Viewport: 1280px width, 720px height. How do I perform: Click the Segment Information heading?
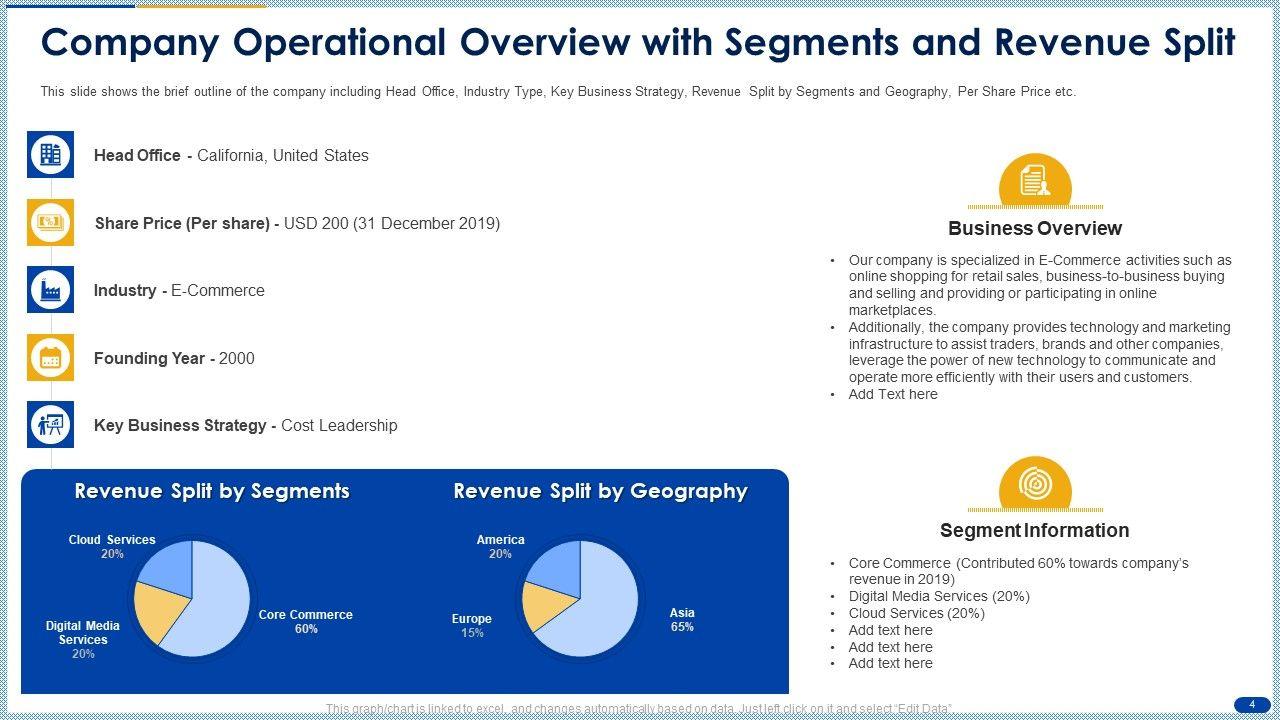tap(1034, 530)
